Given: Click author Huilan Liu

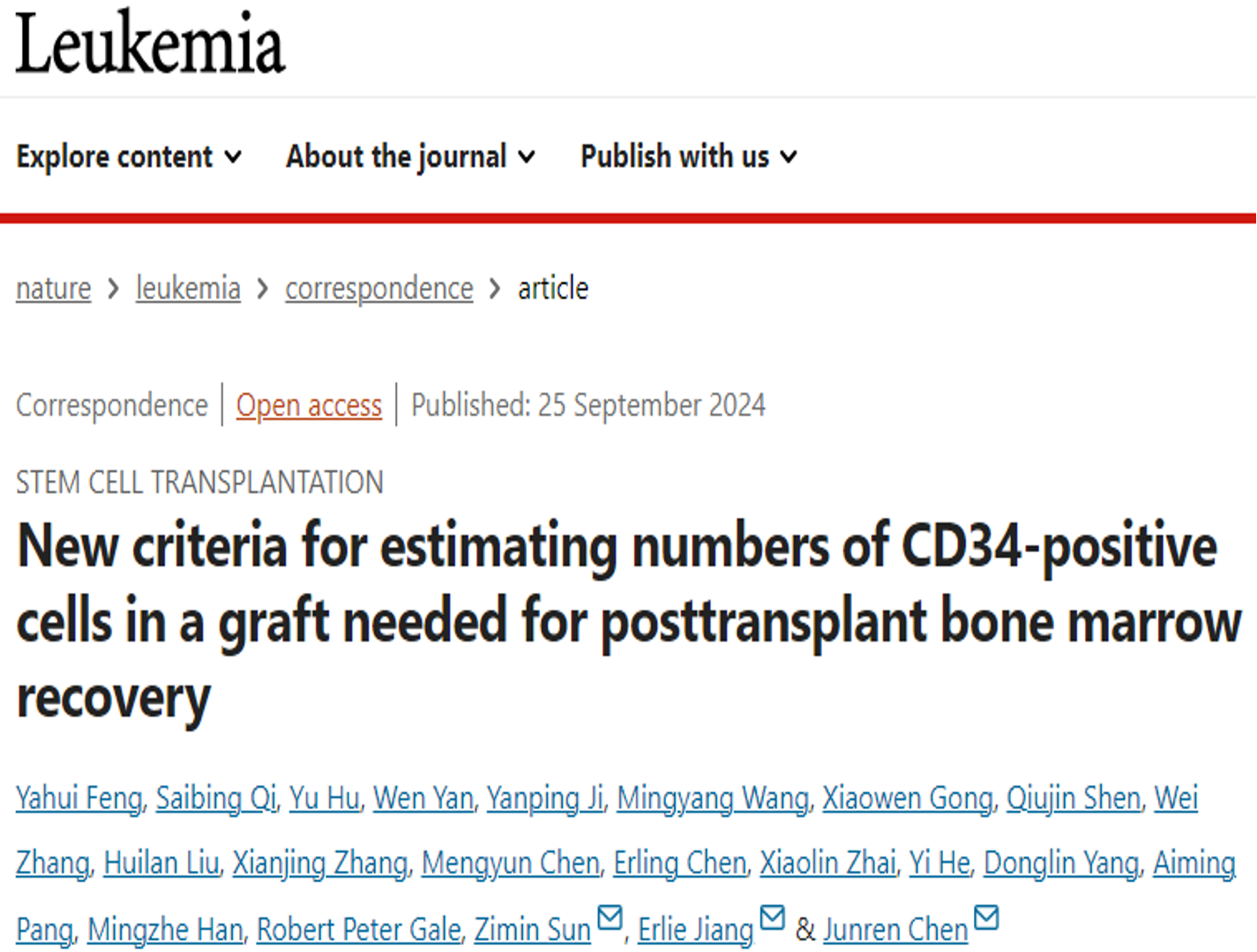Looking at the screenshot, I should click(161, 863).
